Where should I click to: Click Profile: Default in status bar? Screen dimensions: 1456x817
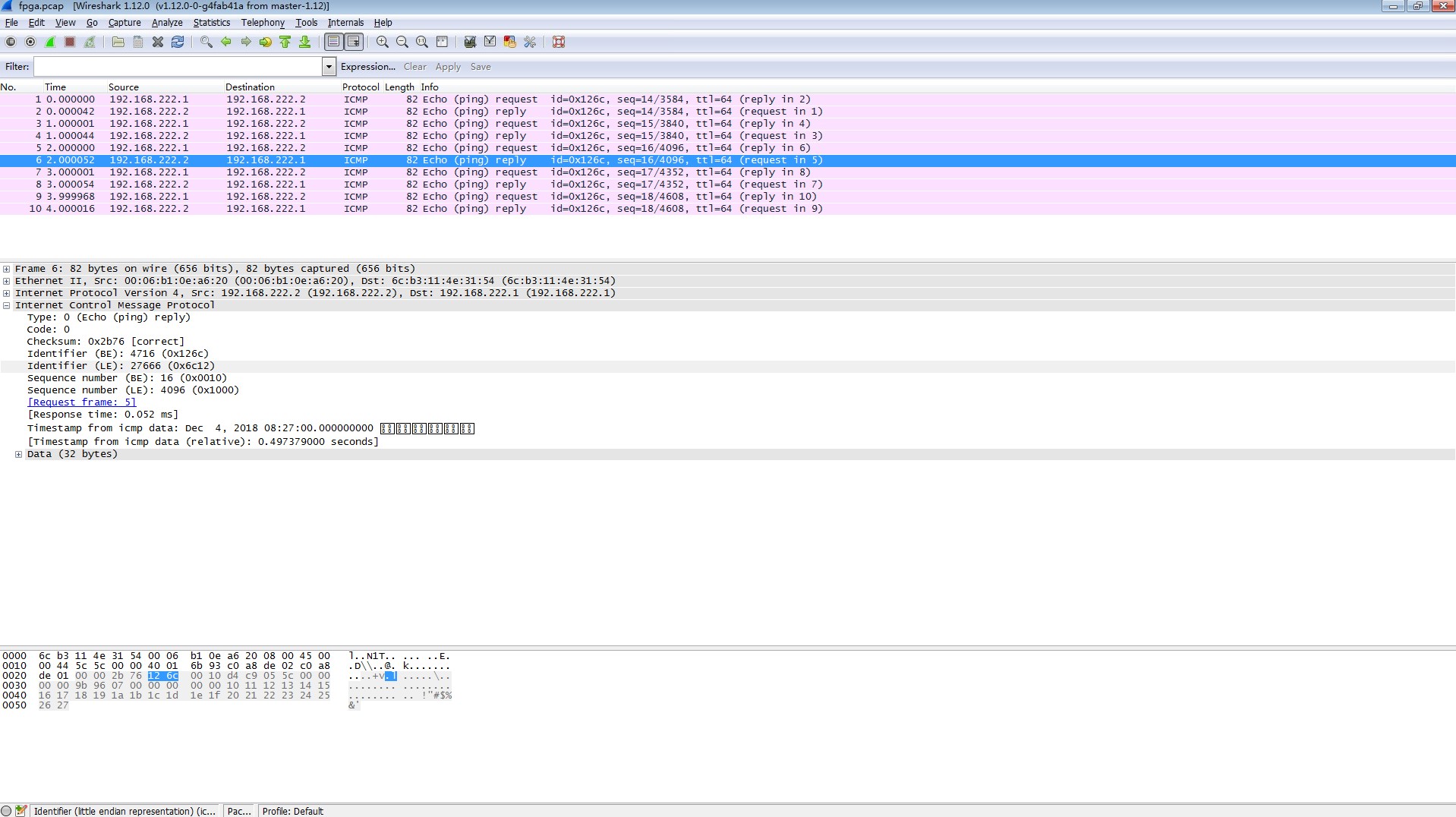click(293, 811)
